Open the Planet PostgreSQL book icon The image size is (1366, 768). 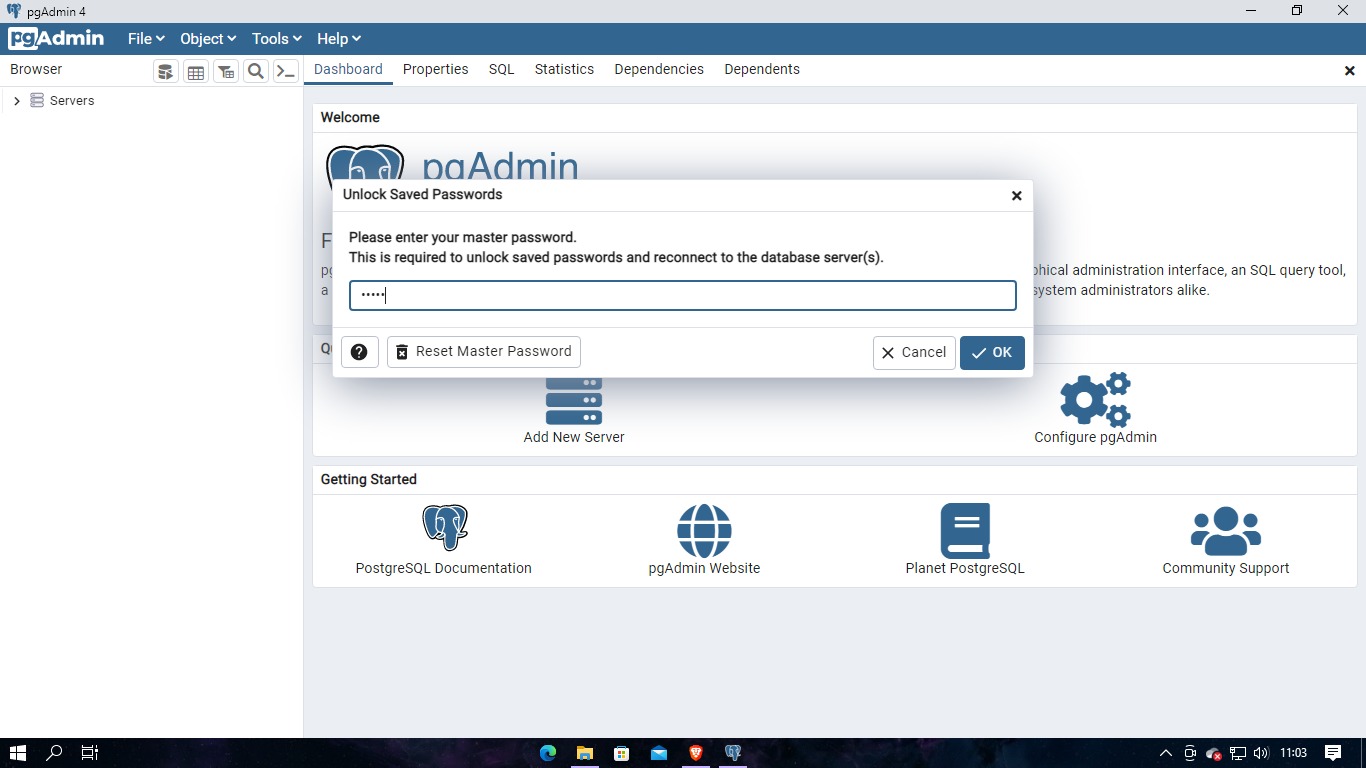coord(965,531)
